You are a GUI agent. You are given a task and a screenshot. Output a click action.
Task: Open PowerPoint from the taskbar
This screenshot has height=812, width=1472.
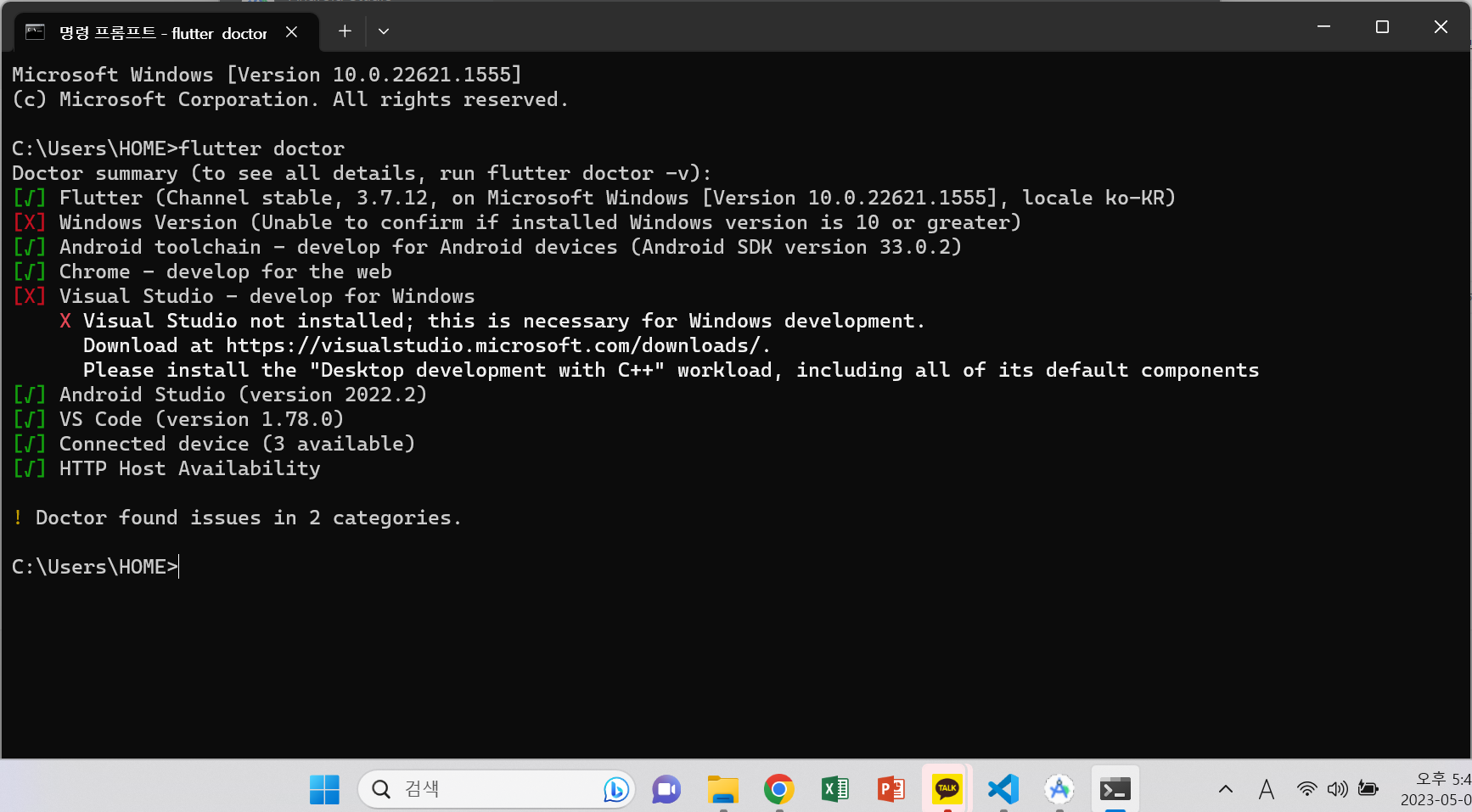pos(891,789)
